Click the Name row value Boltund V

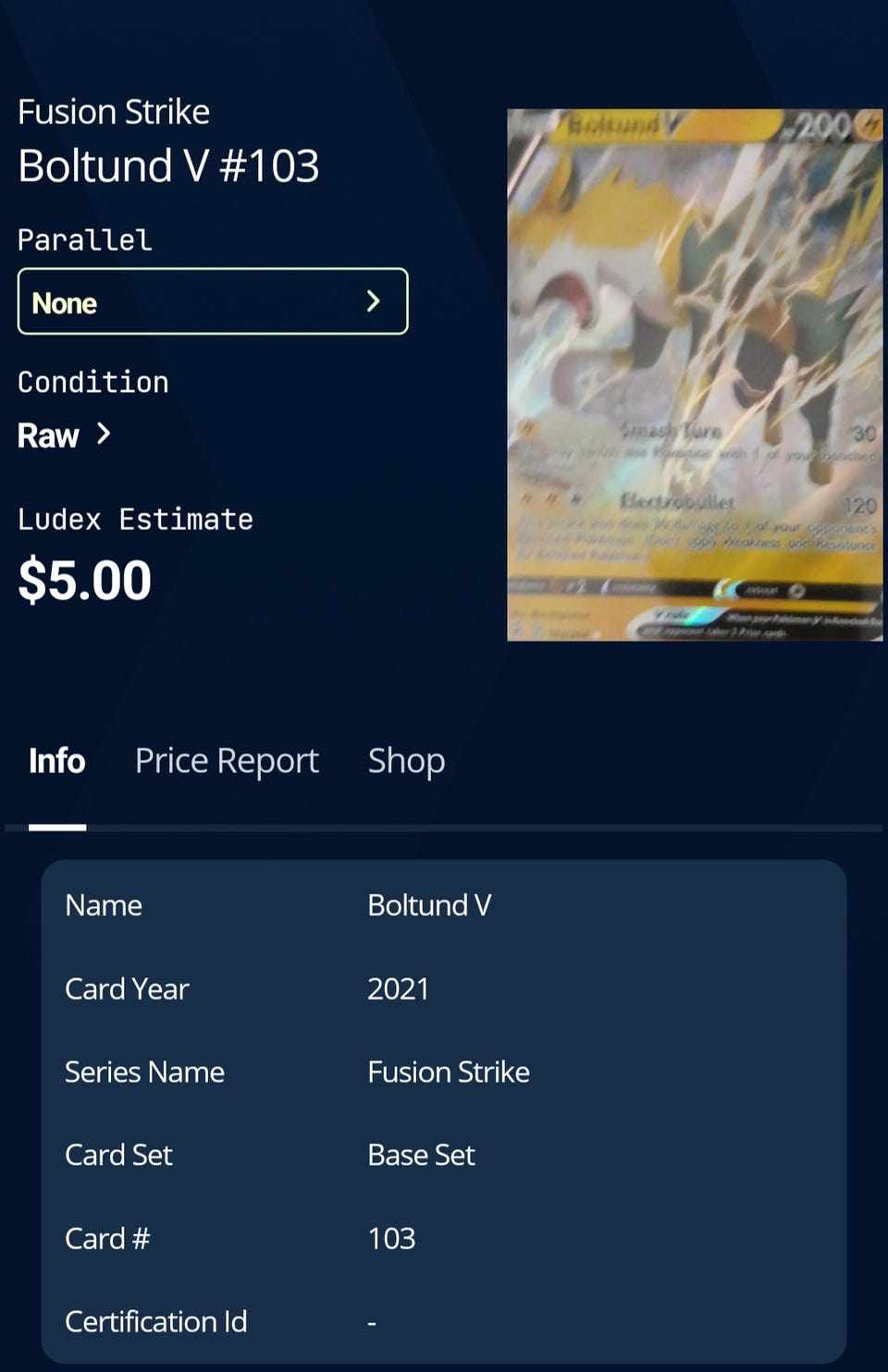[429, 905]
